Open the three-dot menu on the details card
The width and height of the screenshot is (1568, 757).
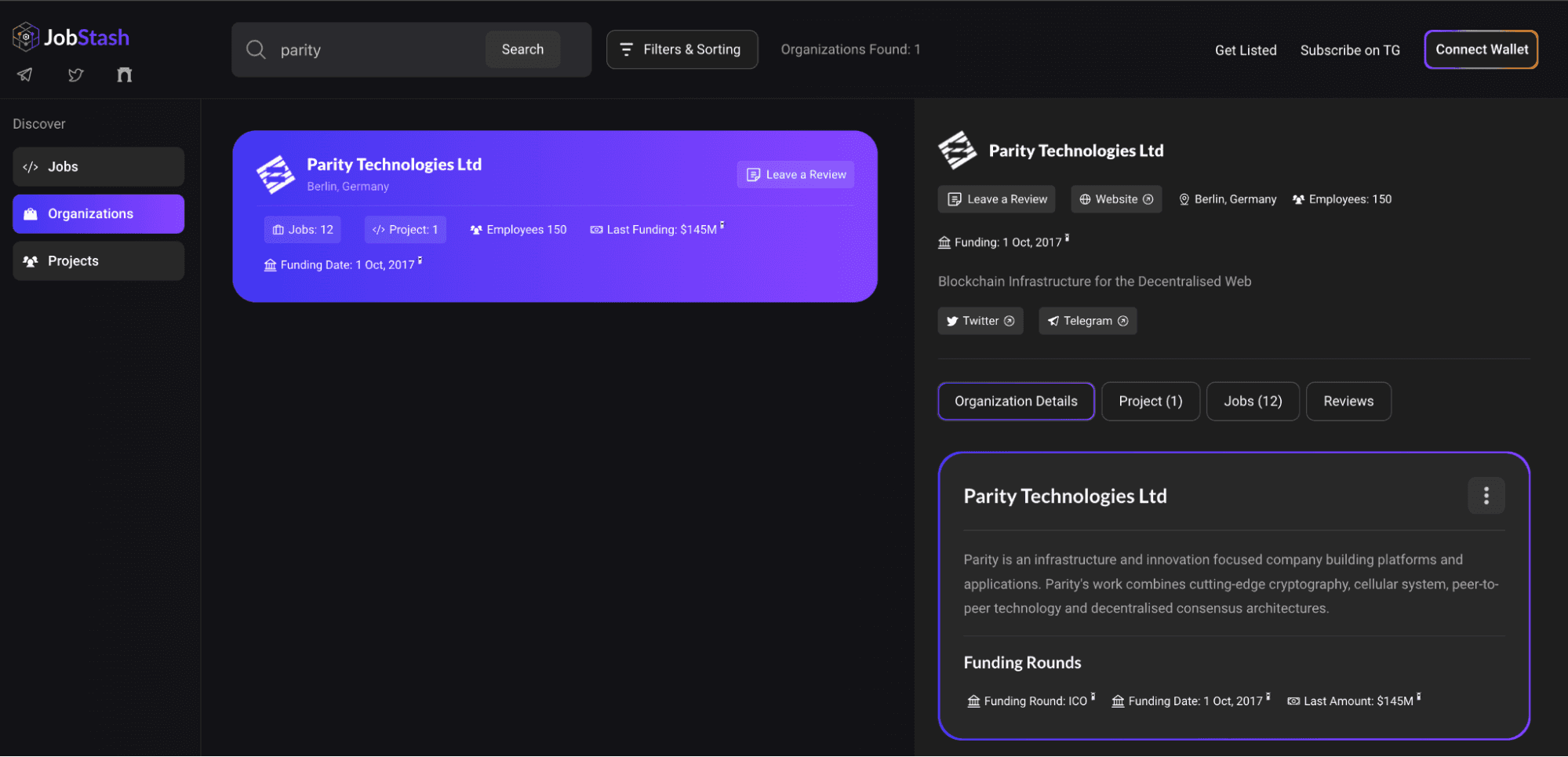click(x=1486, y=495)
